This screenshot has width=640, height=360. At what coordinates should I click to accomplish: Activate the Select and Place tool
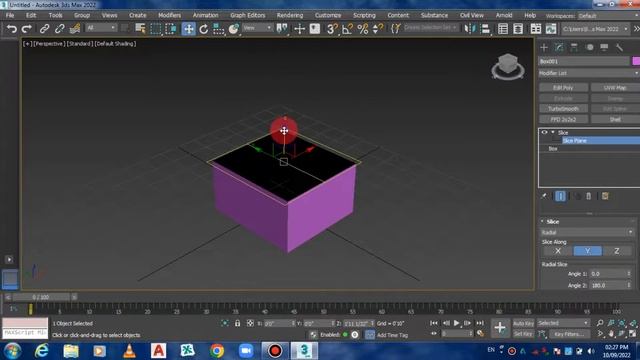coord(233,29)
